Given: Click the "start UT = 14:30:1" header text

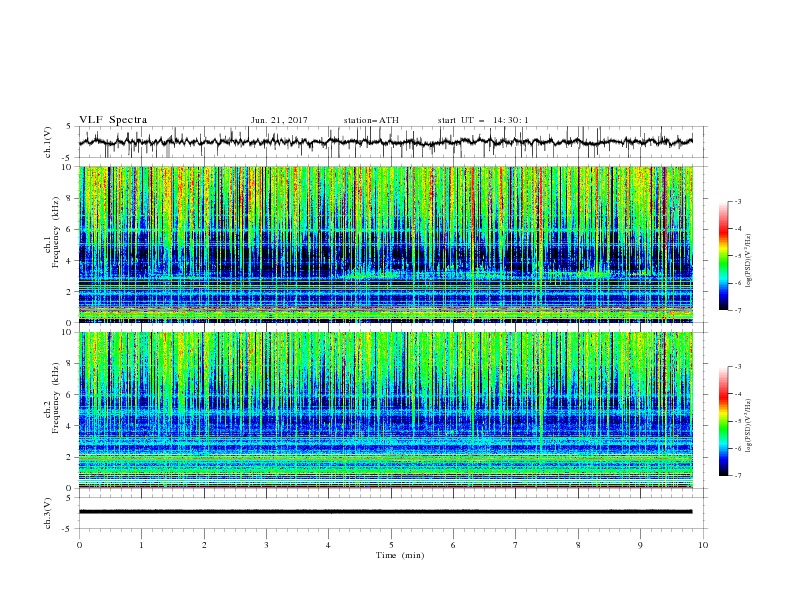Looking at the screenshot, I should 483,120.
